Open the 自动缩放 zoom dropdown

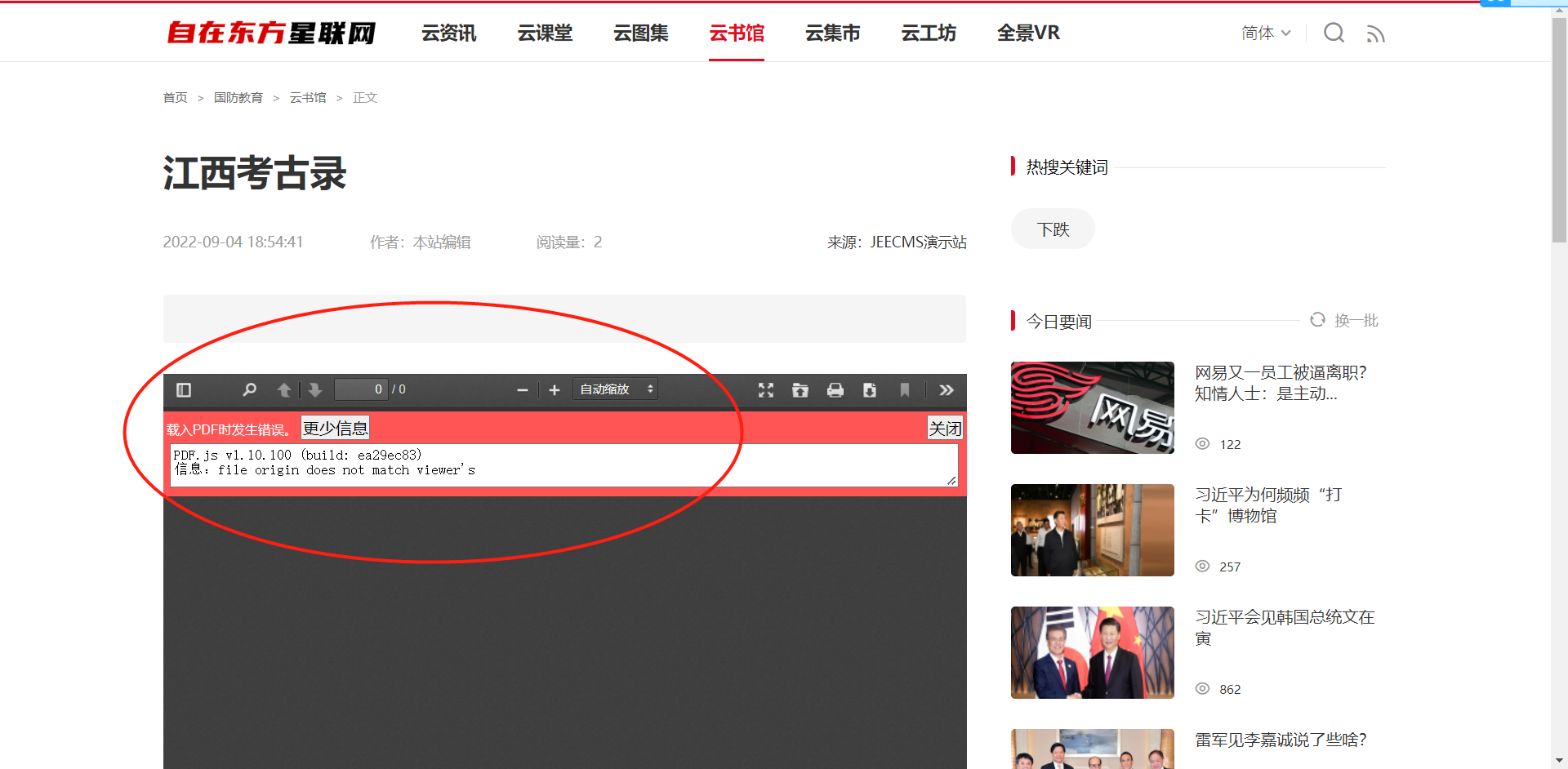616,389
